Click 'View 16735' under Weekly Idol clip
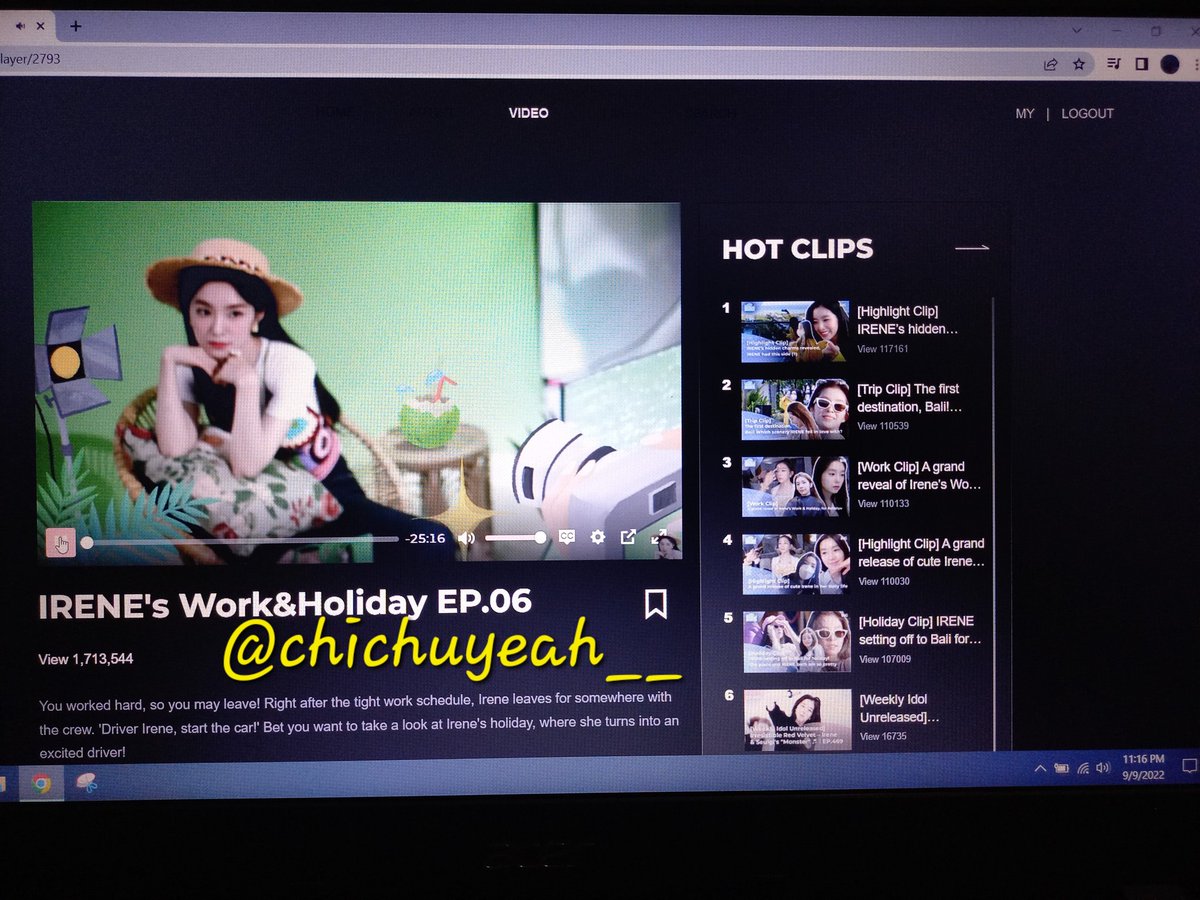The image size is (1200, 900). pyautogui.click(x=883, y=736)
